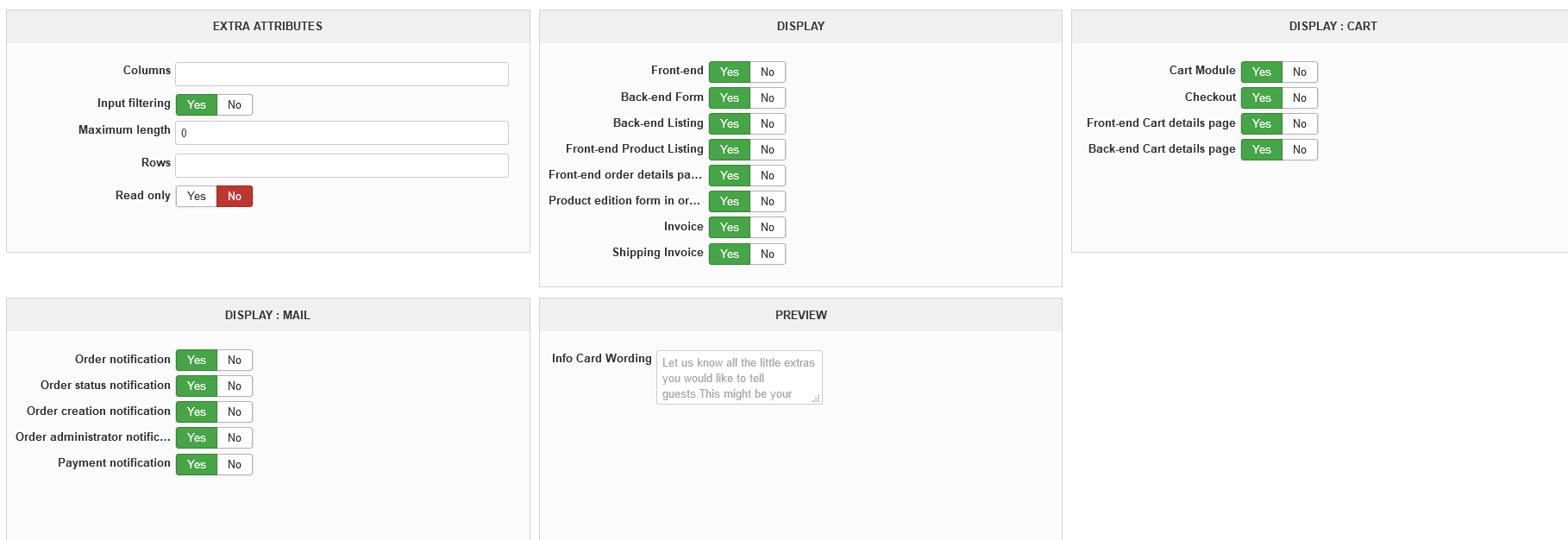1568x540 pixels.
Task: Click the Info Card Wording resize handle
Action: point(816,399)
